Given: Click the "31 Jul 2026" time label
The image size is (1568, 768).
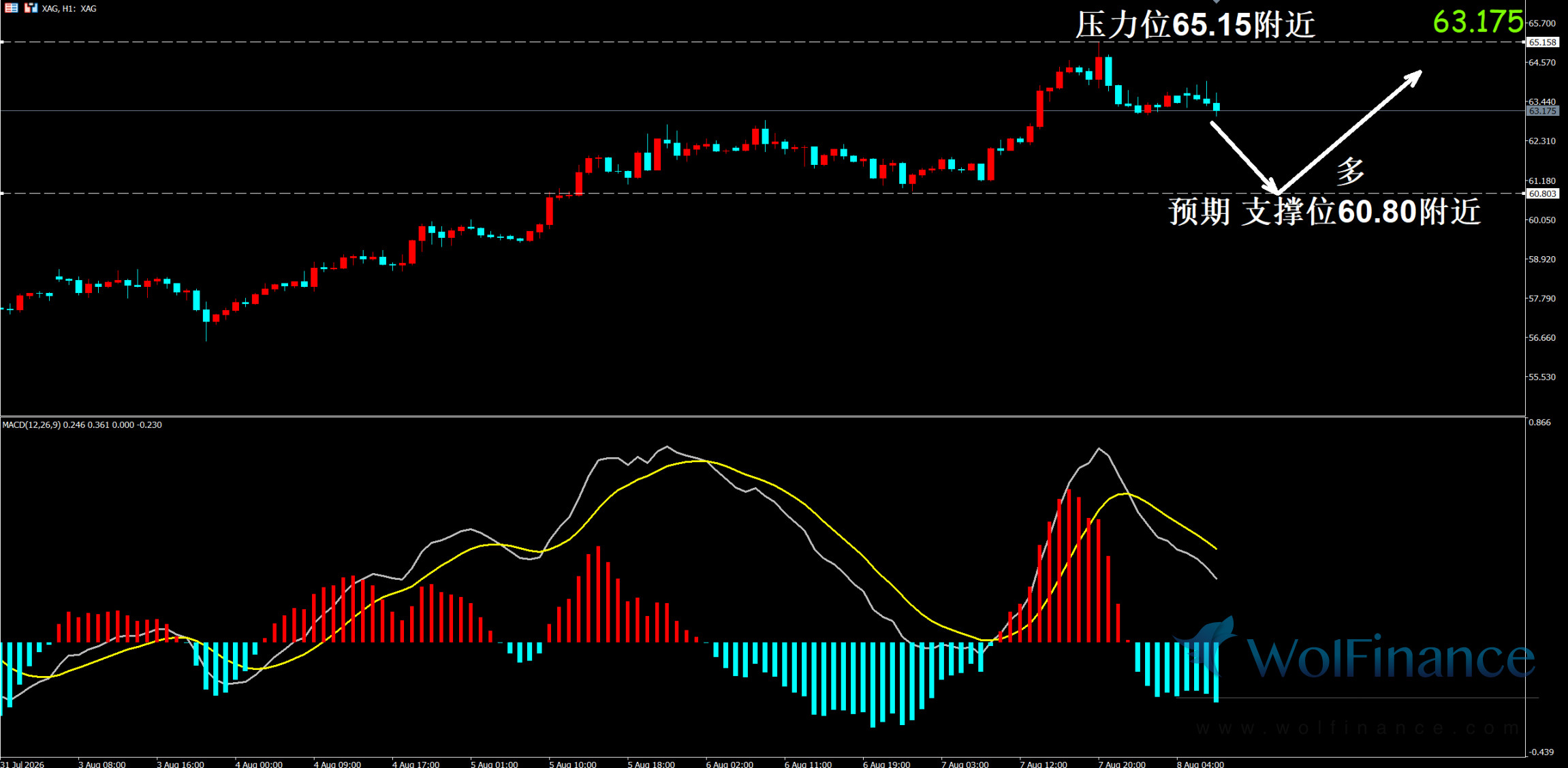Looking at the screenshot, I should (x=23, y=764).
